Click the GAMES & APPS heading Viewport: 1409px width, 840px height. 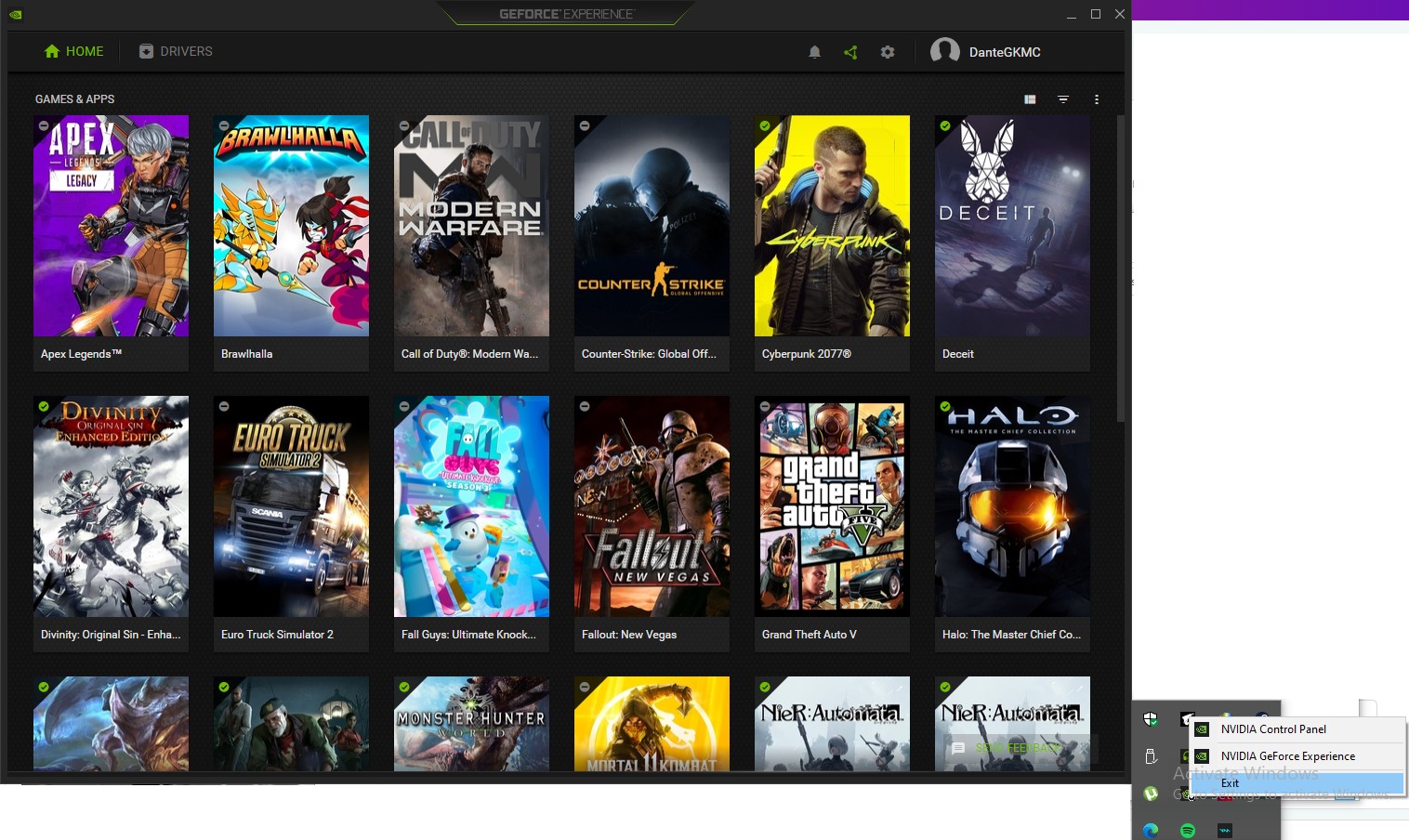coord(74,99)
